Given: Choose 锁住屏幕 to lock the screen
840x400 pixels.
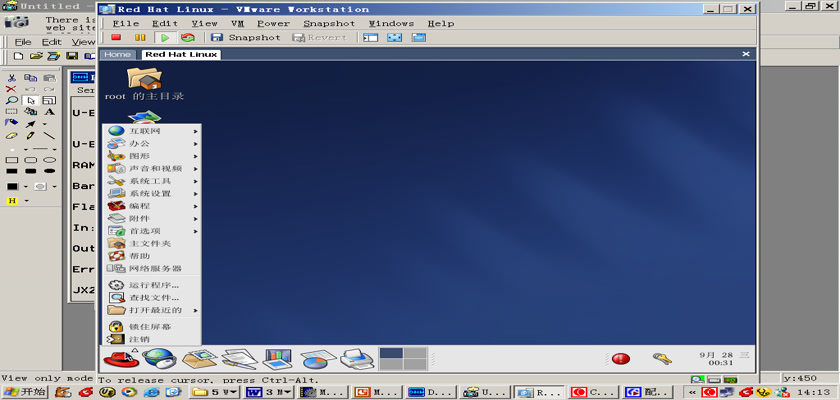Looking at the screenshot, I should (x=152, y=326).
